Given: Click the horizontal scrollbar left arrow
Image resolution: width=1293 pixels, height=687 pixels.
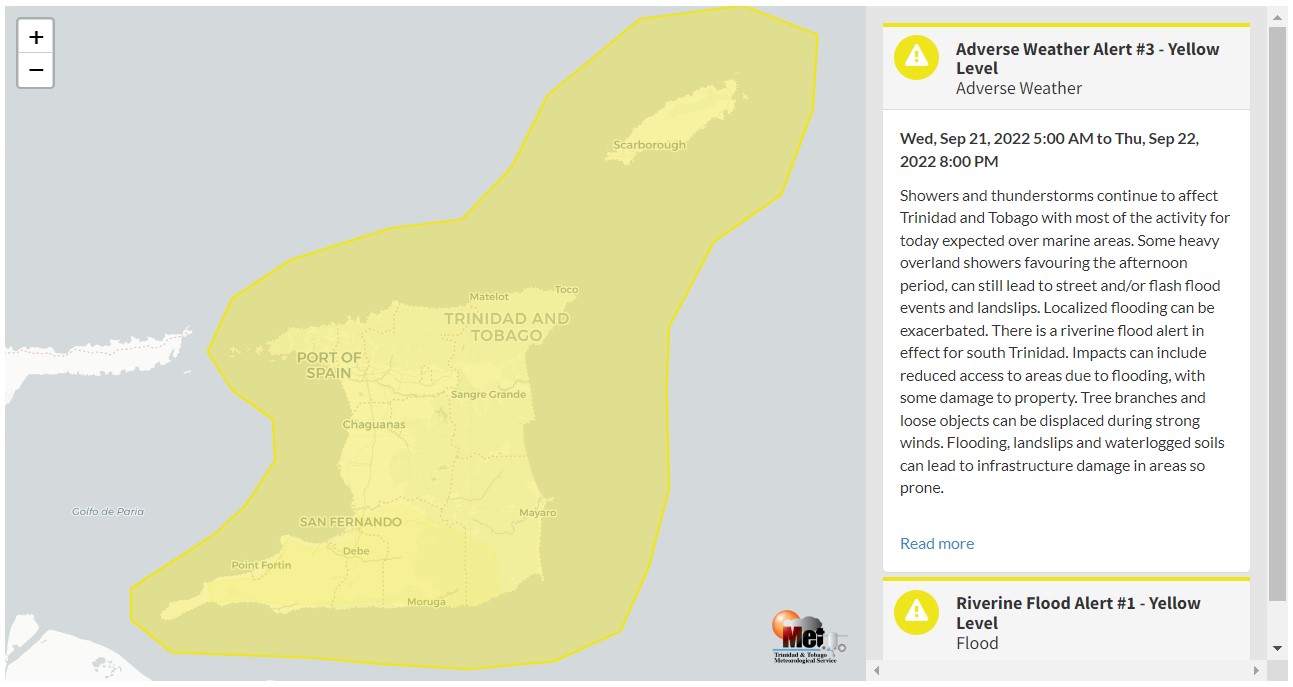Looking at the screenshot, I should 877,669.
